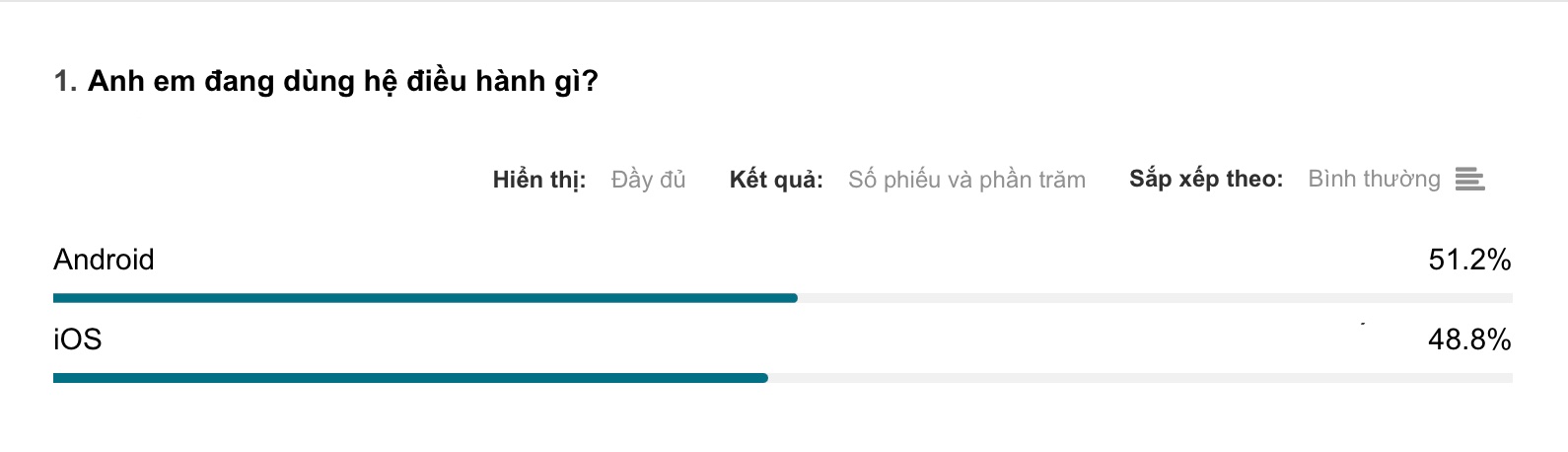Image resolution: width=1568 pixels, height=452 pixels.
Task: Click the Hiển thị label
Action: point(539,180)
